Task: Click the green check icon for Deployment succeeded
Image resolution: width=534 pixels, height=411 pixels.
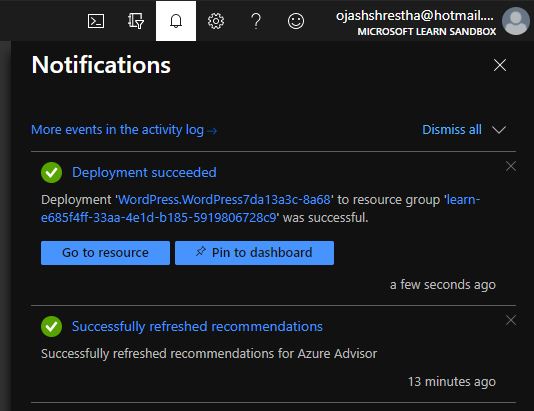Action: [51, 173]
